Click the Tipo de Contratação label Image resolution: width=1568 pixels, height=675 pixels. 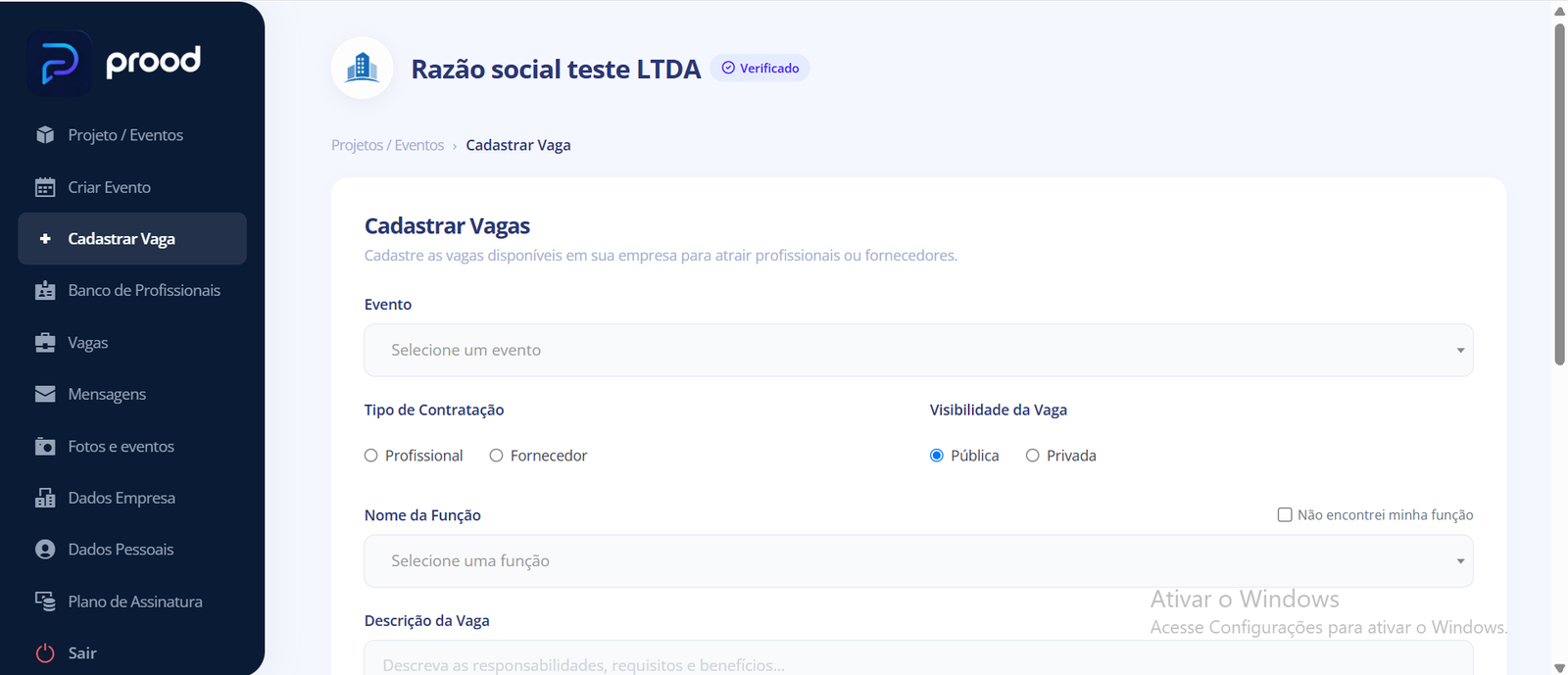[x=434, y=410]
